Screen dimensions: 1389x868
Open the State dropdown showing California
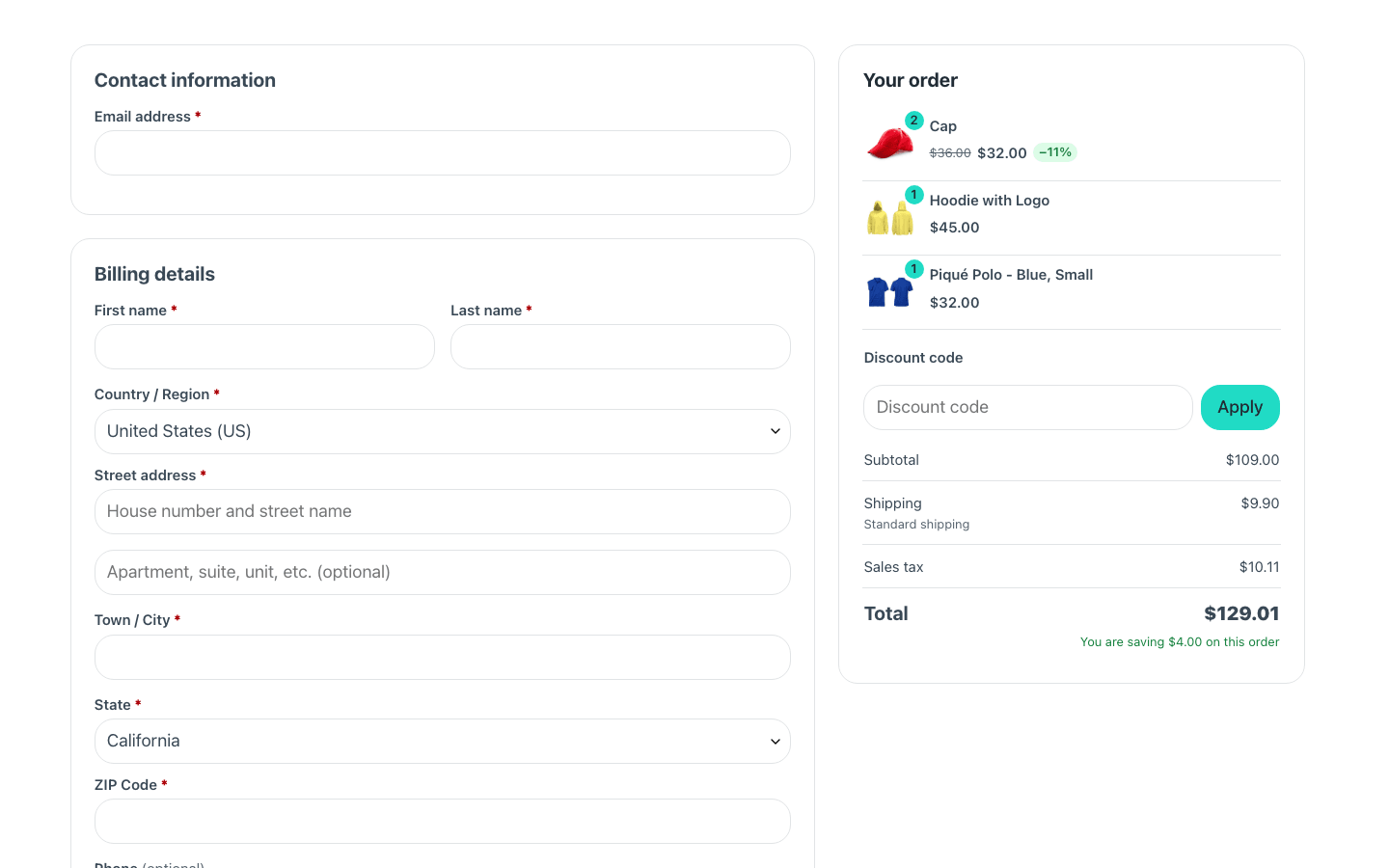[x=443, y=741]
